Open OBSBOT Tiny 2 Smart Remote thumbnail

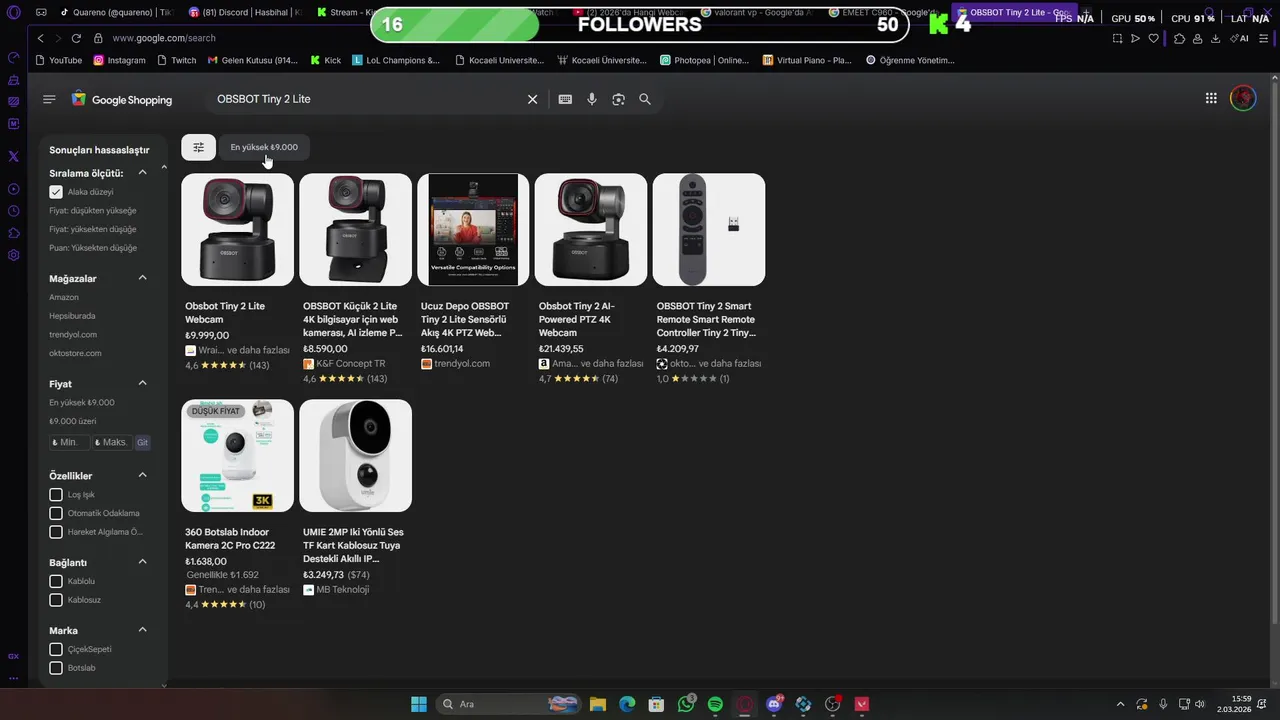pos(709,230)
